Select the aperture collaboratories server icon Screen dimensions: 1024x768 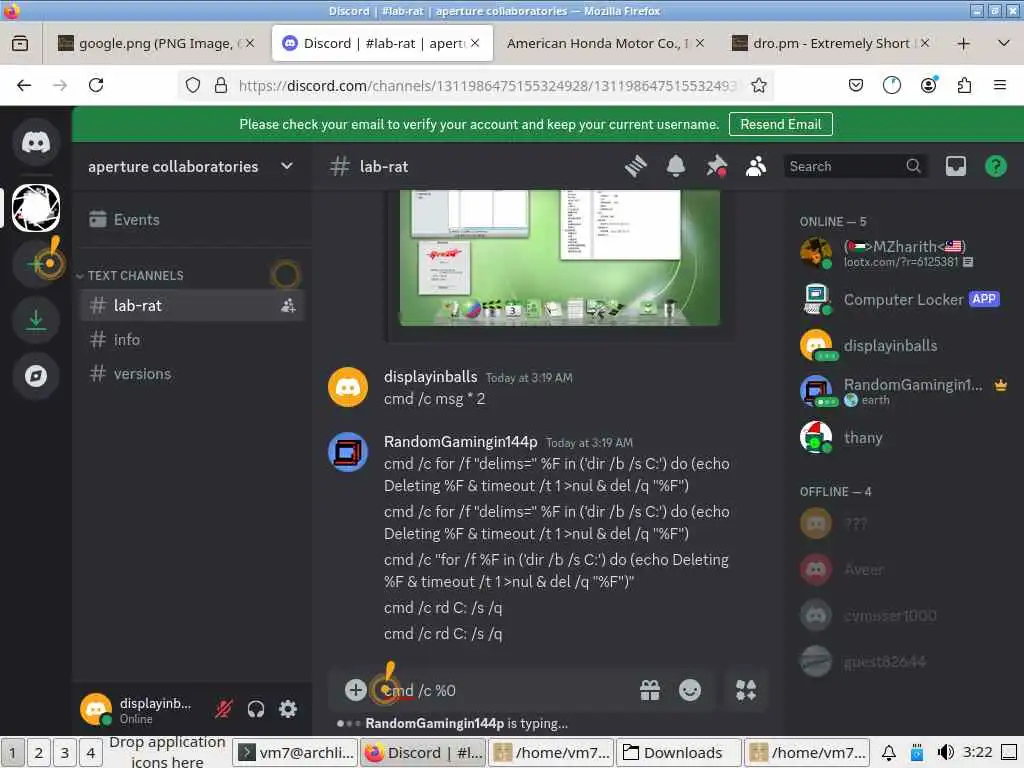pos(36,208)
